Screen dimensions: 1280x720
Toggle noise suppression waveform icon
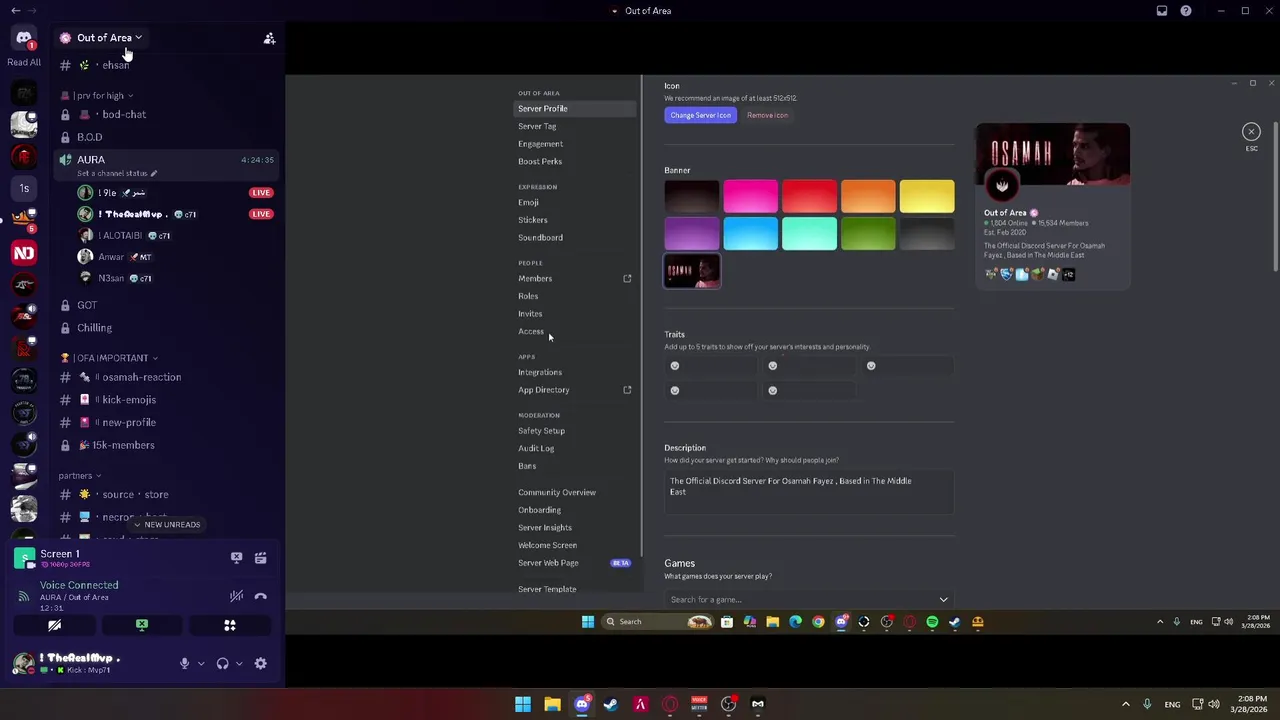click(x=236, y=596)
